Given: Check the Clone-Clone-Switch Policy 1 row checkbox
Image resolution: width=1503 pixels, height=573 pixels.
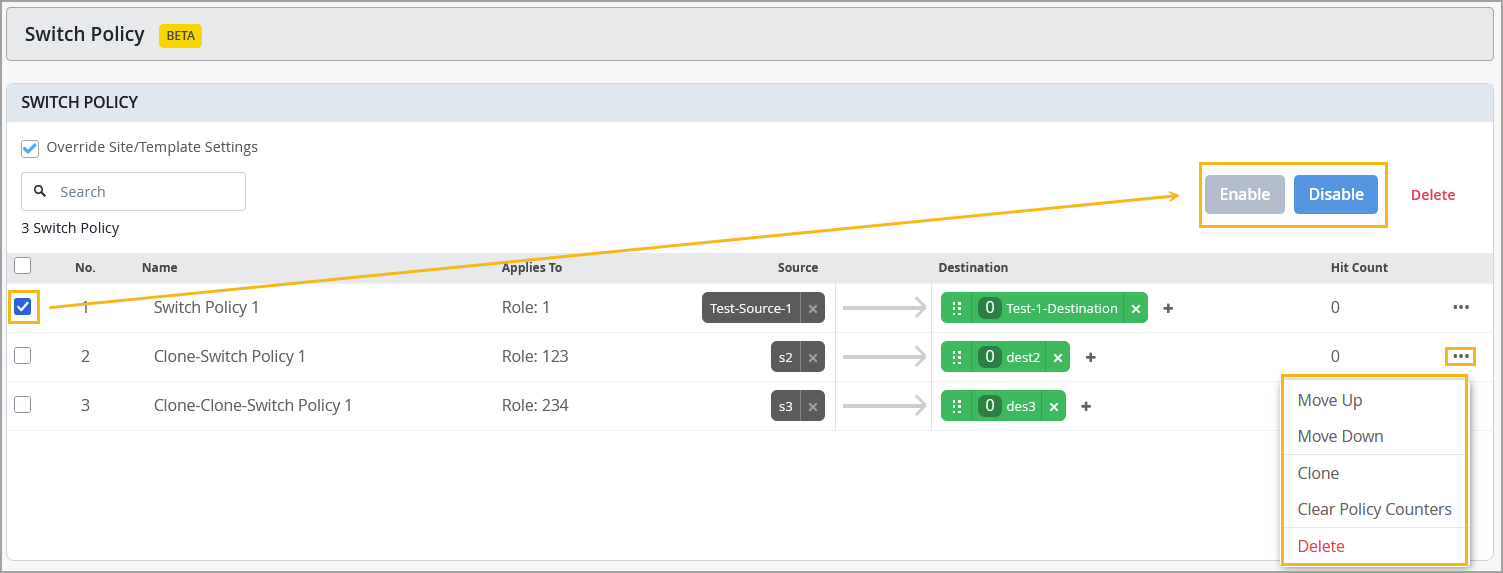Looking at the screenshot, I should pos(23,405).
